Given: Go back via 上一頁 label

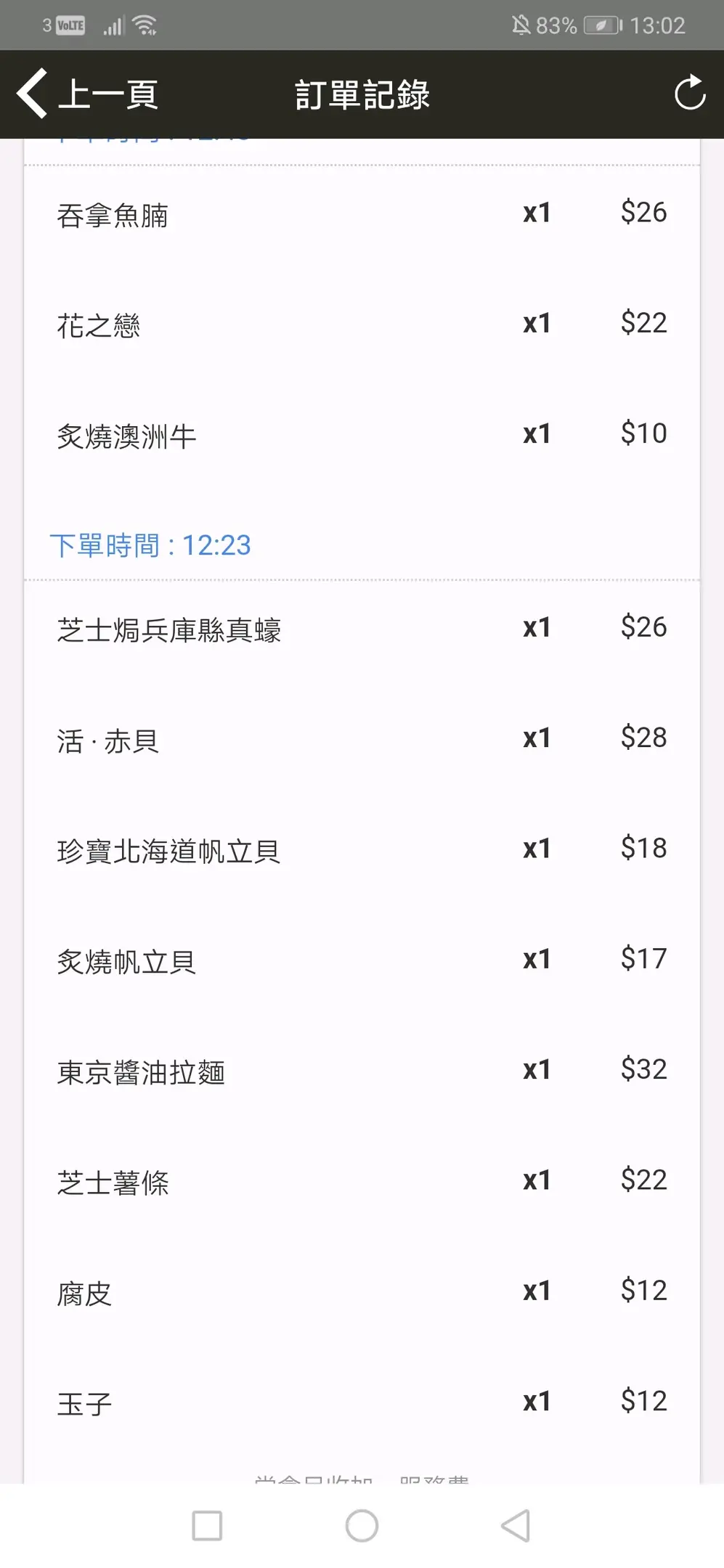Looking at the screenshot, I should click(x=107, y=94).
